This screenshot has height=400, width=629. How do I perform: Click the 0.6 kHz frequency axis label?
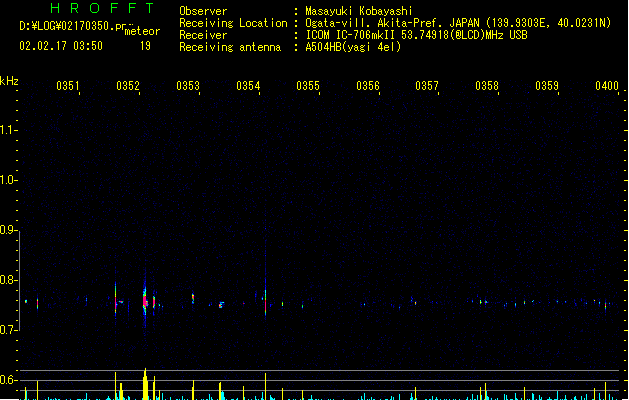click(7, 380)
